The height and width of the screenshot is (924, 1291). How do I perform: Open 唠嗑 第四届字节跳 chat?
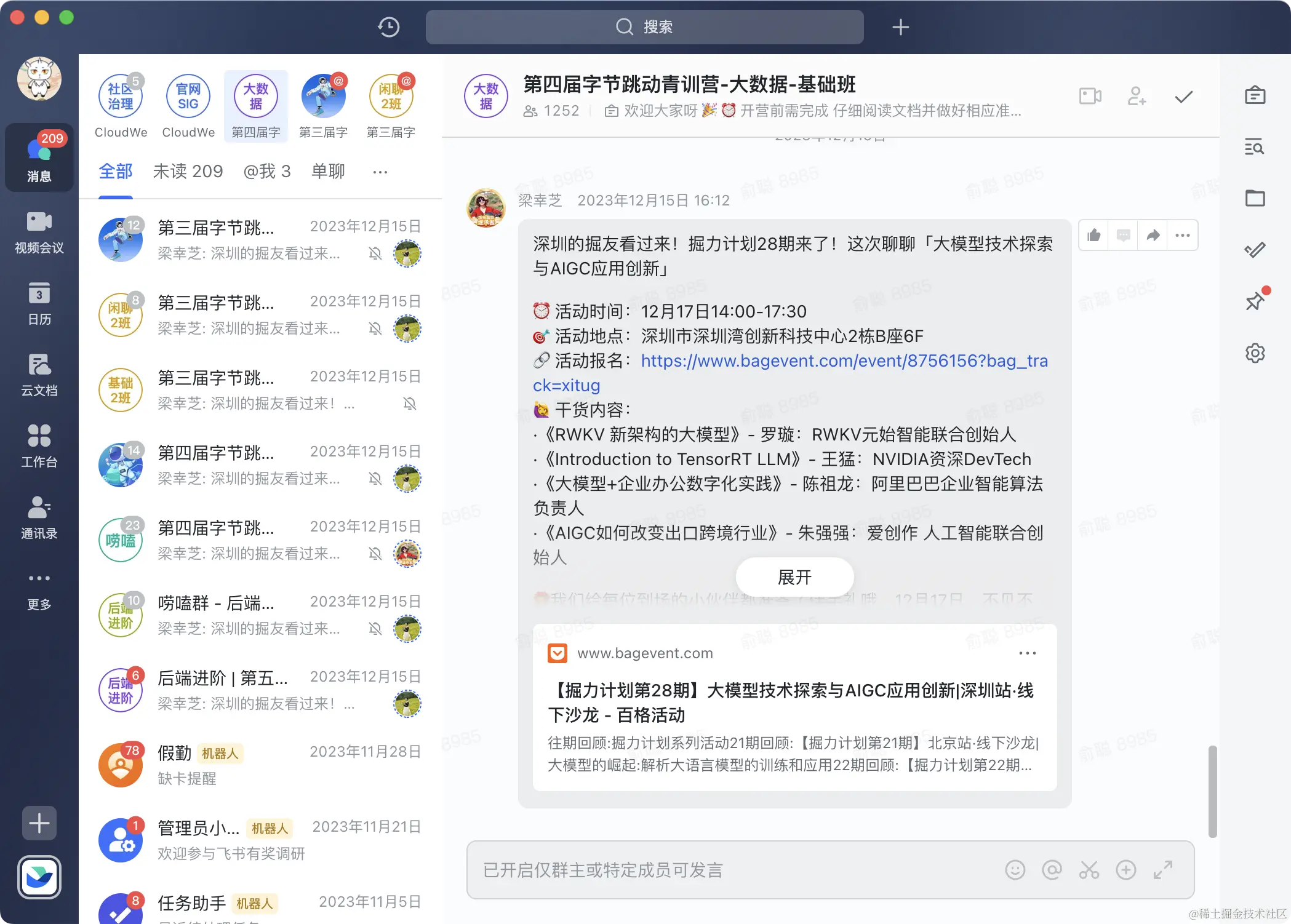tap(260, 540)
